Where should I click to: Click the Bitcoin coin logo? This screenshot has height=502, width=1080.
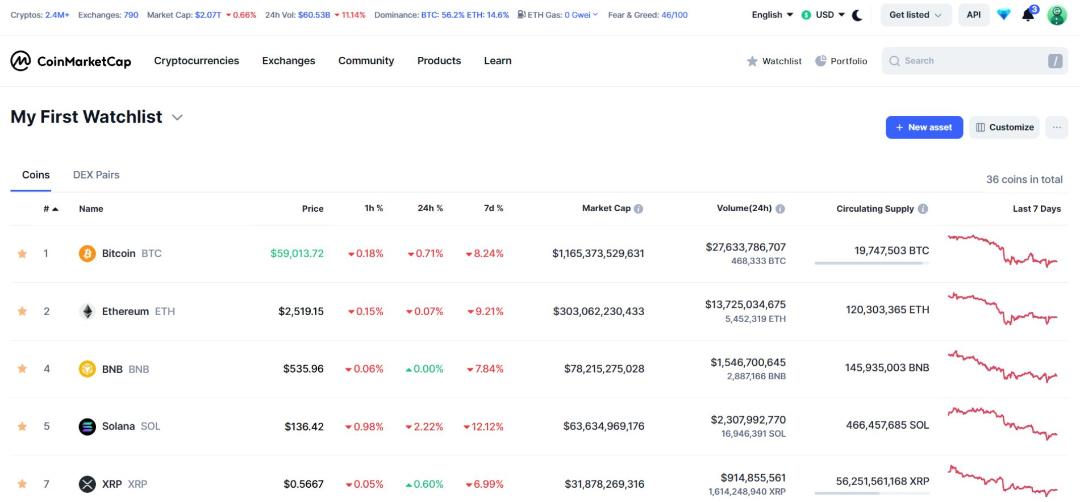click(x=87, y=253)
